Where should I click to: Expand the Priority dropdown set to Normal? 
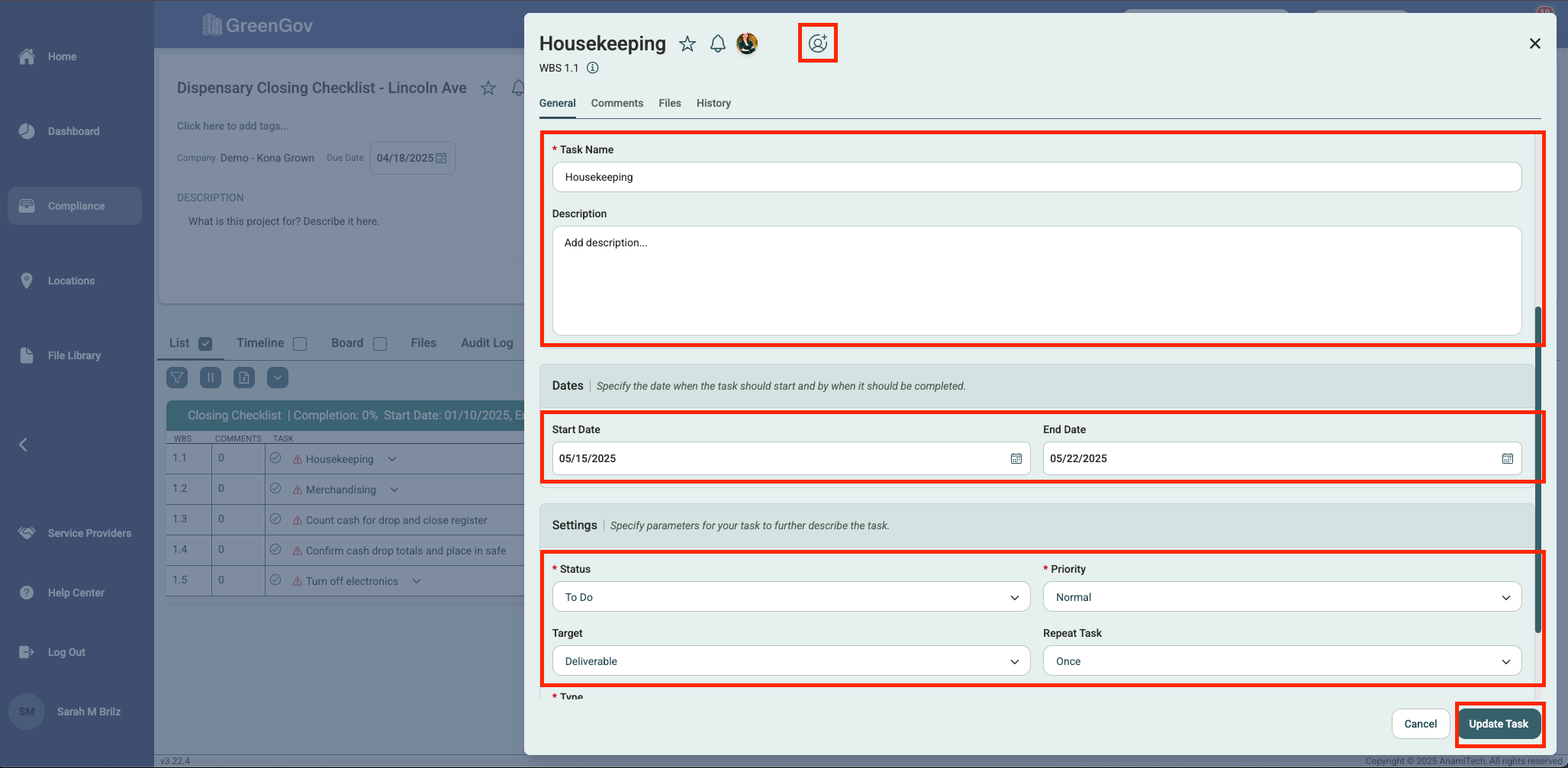click(1281, 597)
